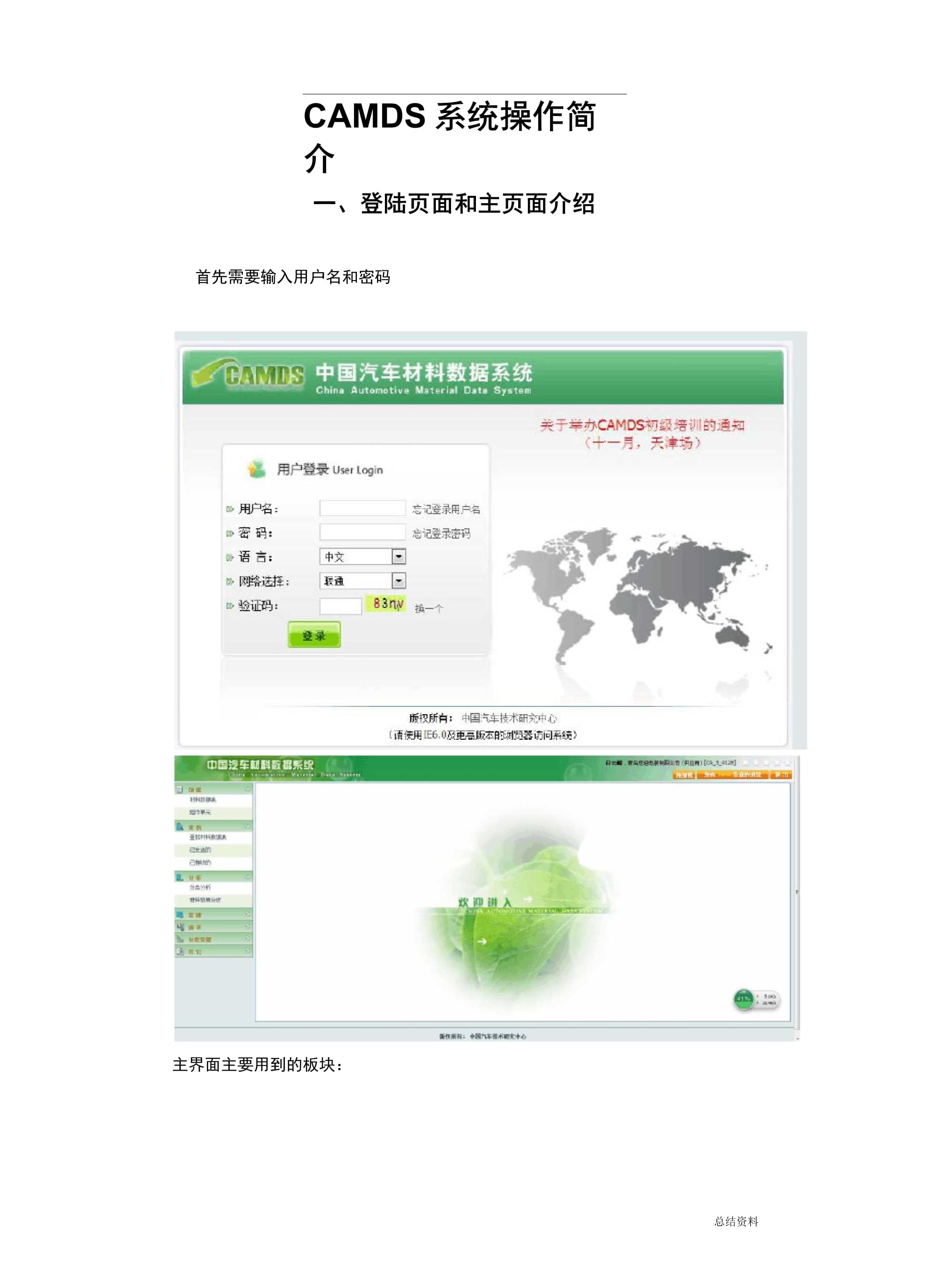
Task: Click the green 登录 login button
Action: [313, 635]
